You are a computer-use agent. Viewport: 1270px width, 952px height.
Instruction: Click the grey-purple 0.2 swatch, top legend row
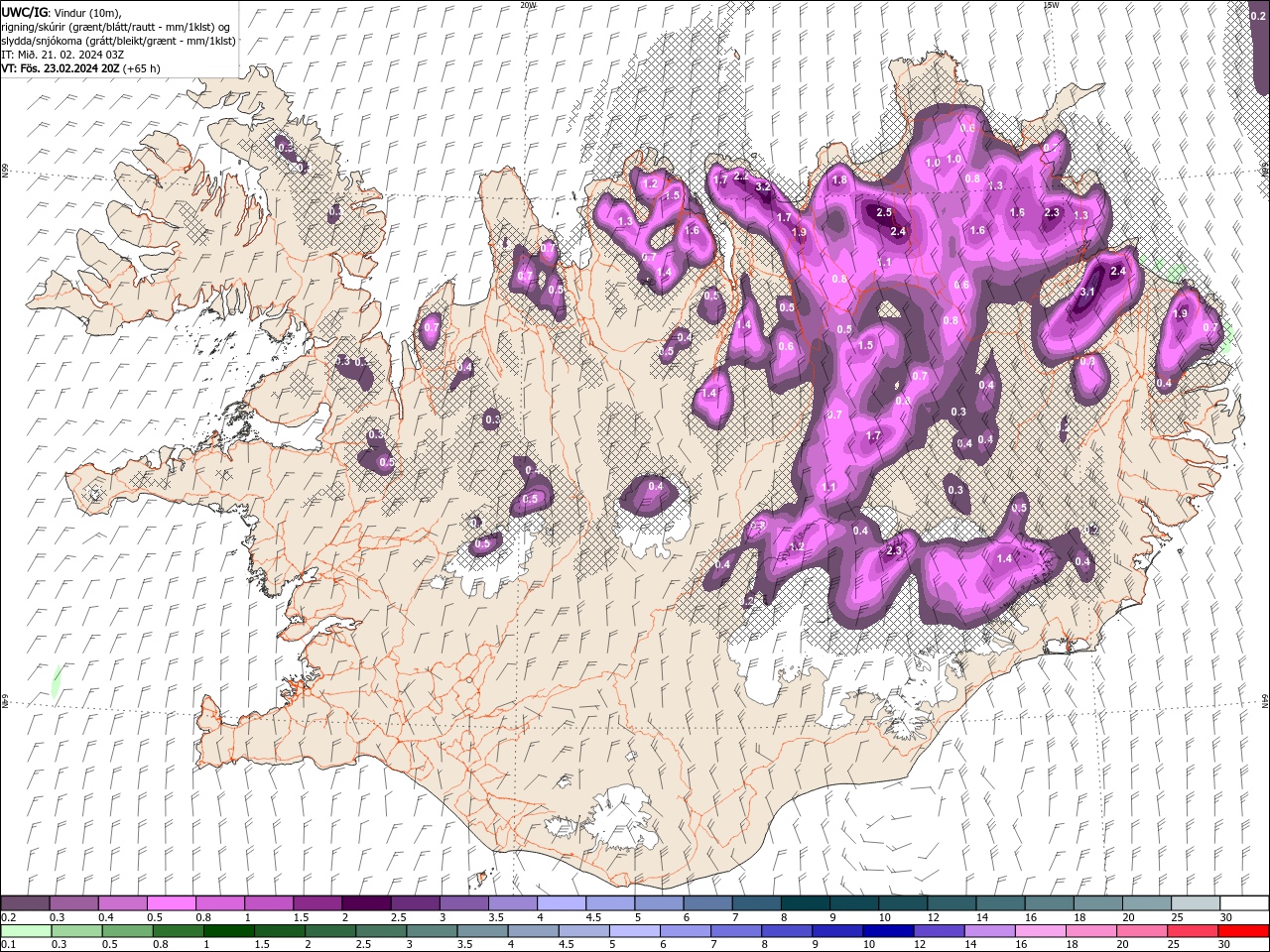point(25,903)
